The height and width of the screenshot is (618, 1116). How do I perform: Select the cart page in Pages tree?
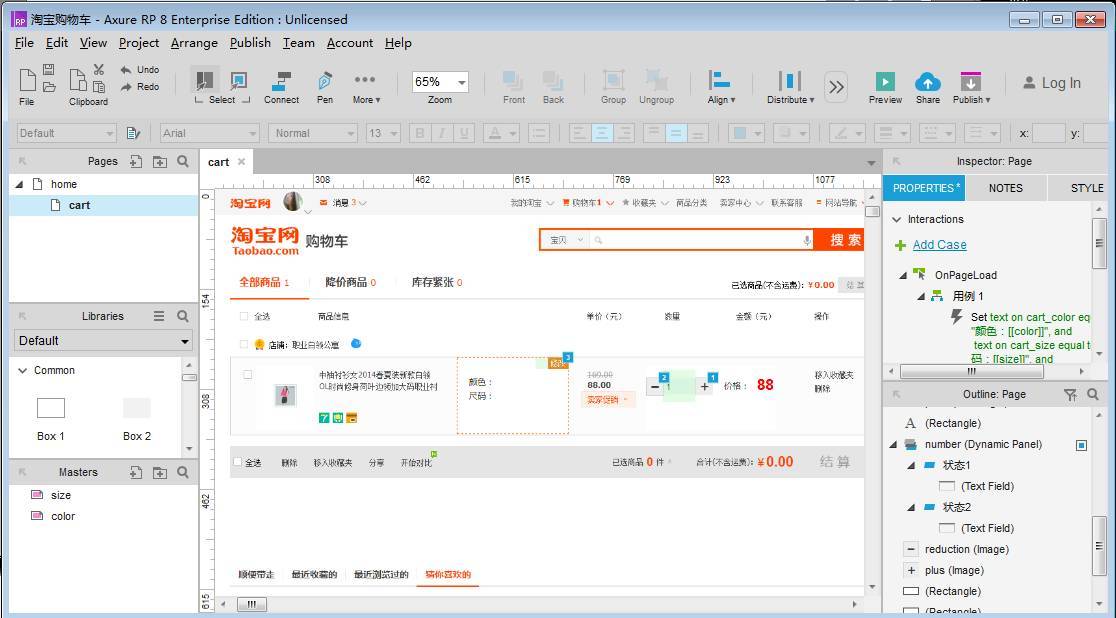tap(79, 205)
